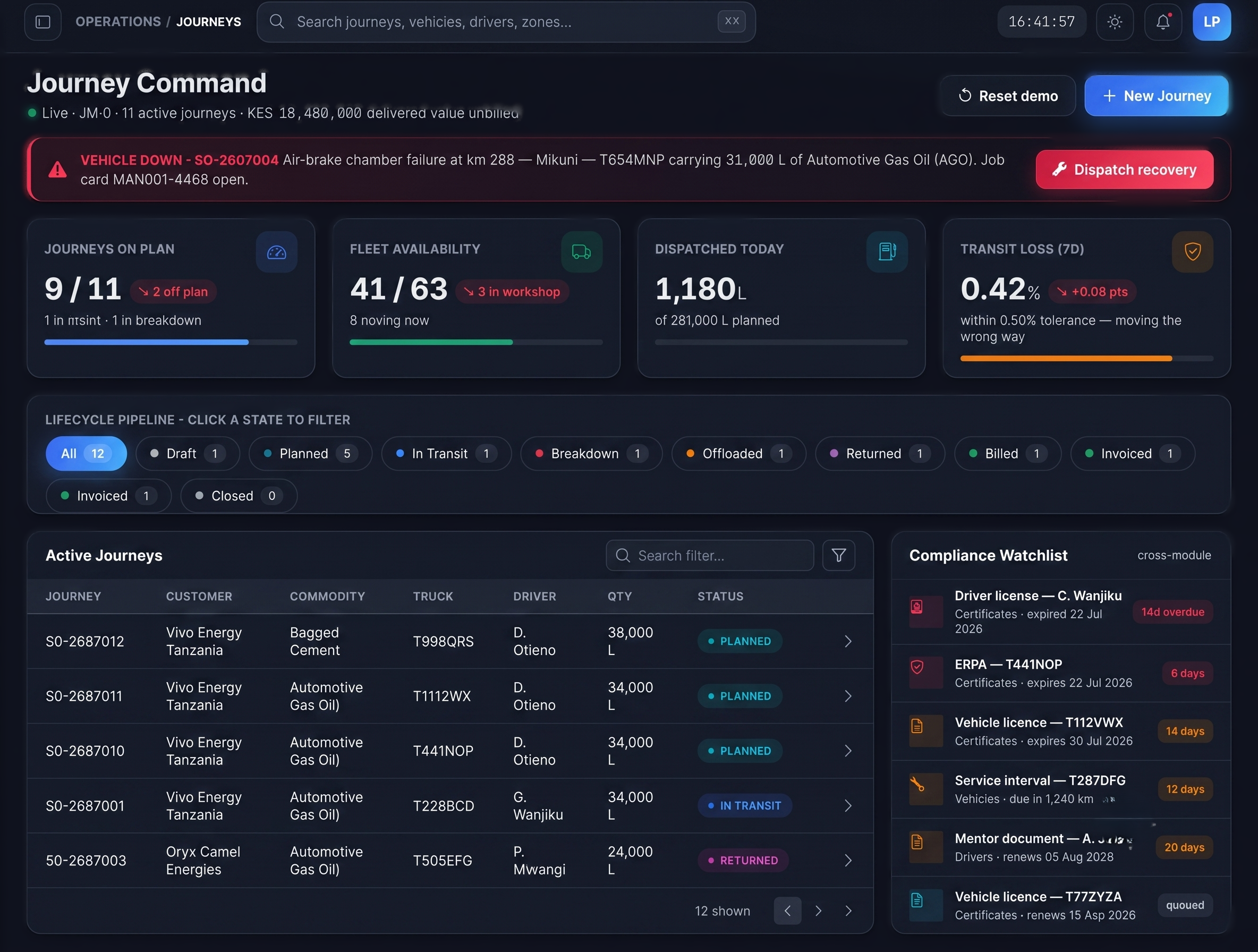Open the Active Journeys filter funnel
Screen dimensions: 1258x952
838,555
